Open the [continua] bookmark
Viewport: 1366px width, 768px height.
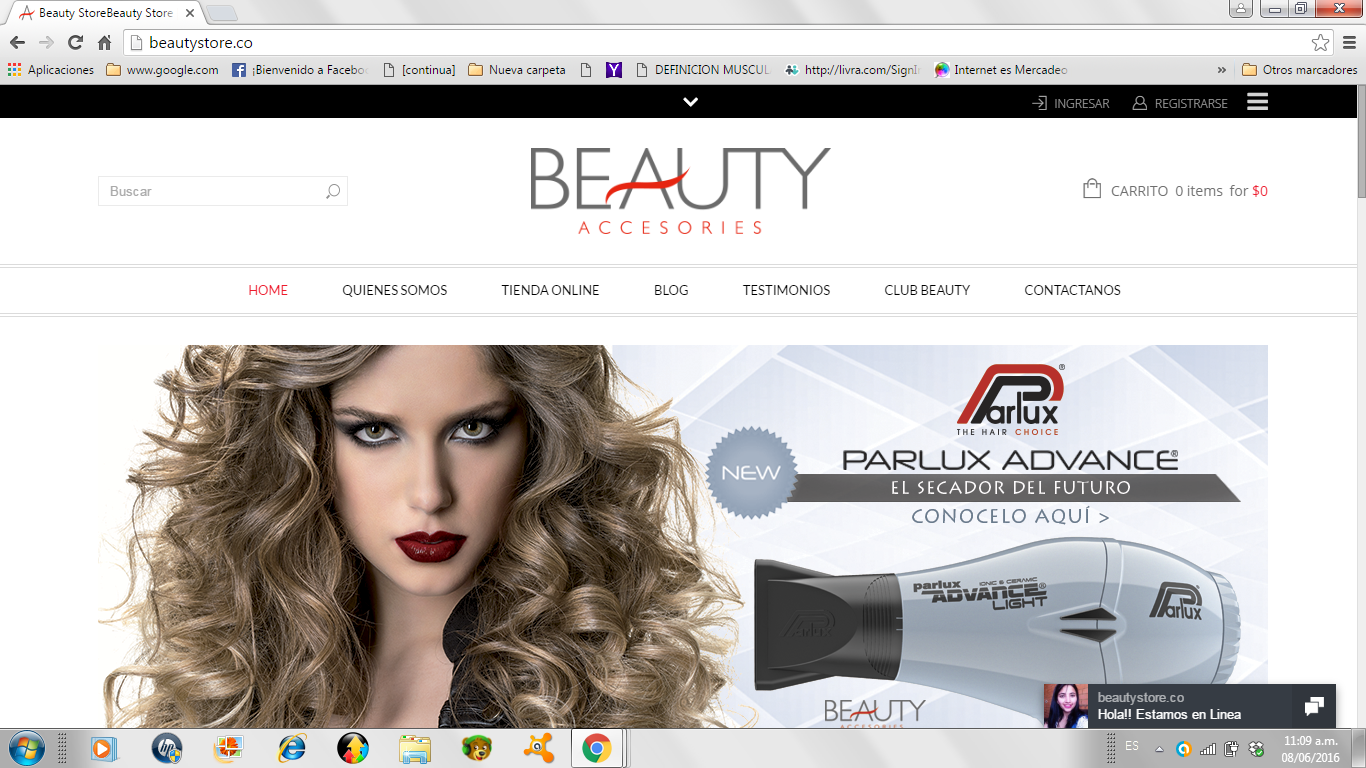pyautogui.click(x=419, y=70)
